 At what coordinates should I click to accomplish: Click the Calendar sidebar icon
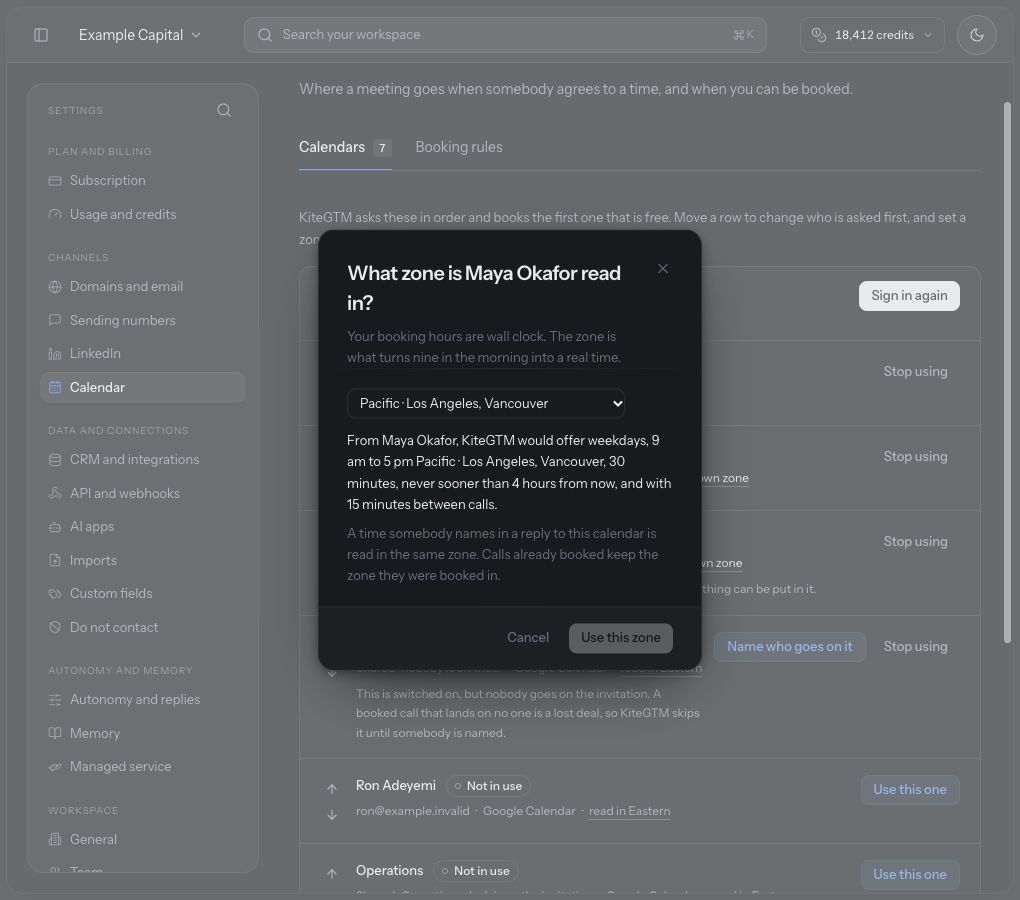[55, 388]
